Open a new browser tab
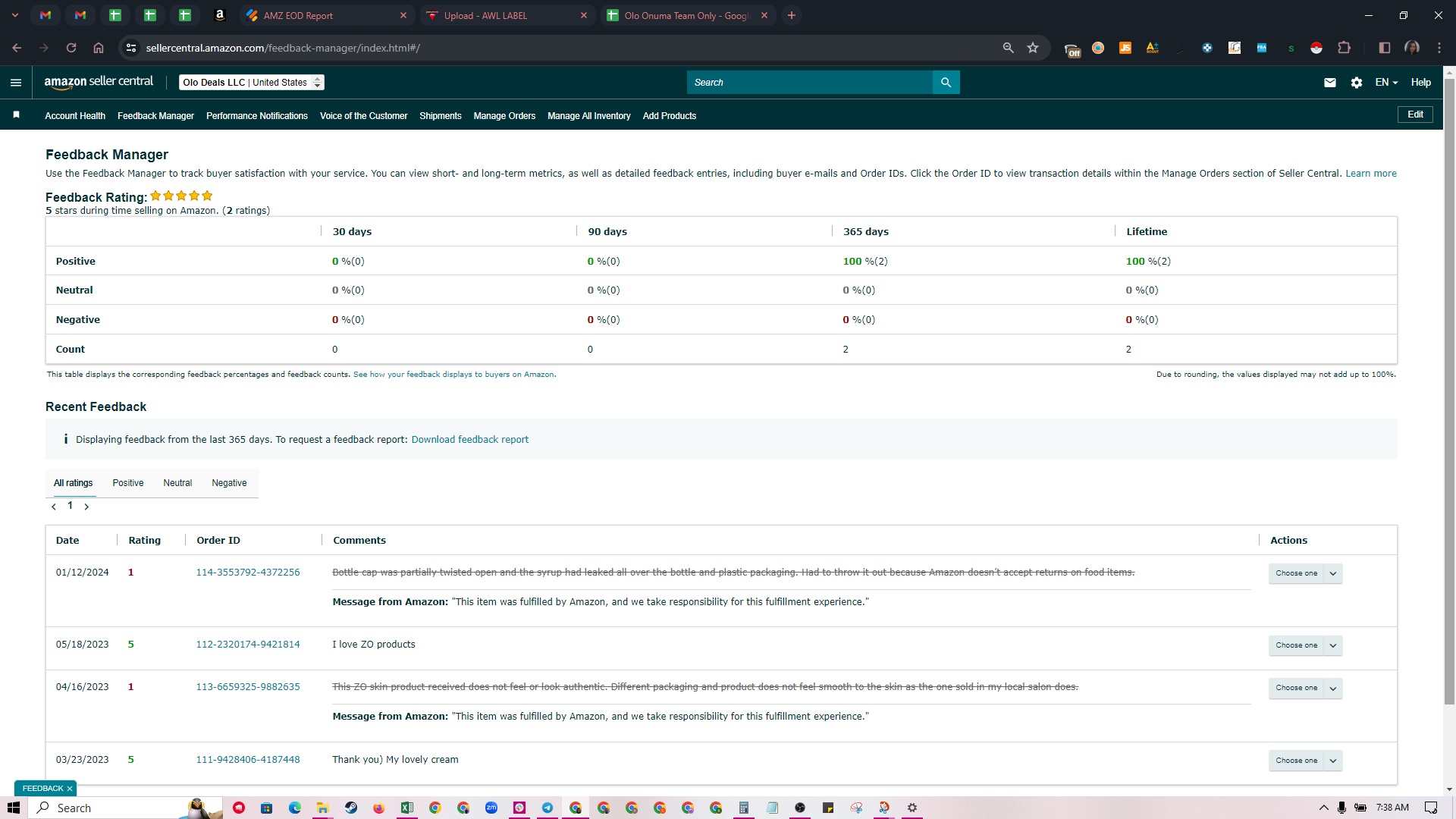 coord(792,15)
